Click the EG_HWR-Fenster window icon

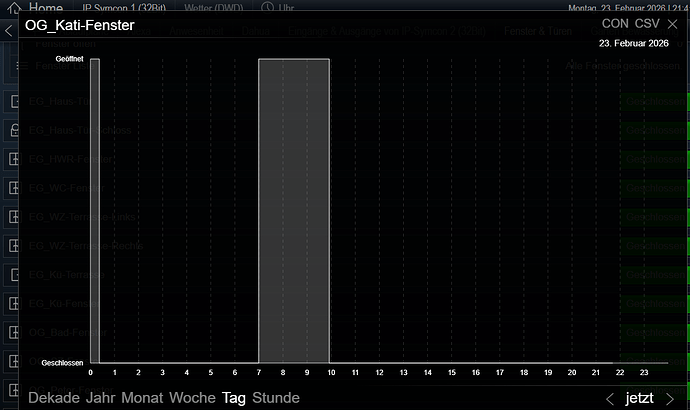14,159
